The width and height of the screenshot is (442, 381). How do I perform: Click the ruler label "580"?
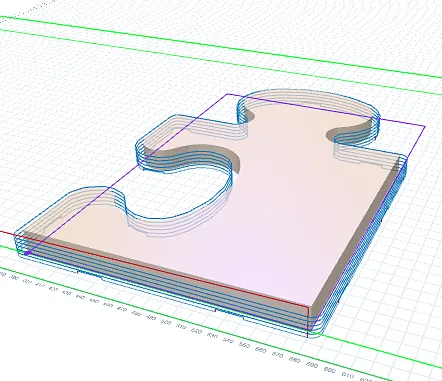tap(295, 360)
